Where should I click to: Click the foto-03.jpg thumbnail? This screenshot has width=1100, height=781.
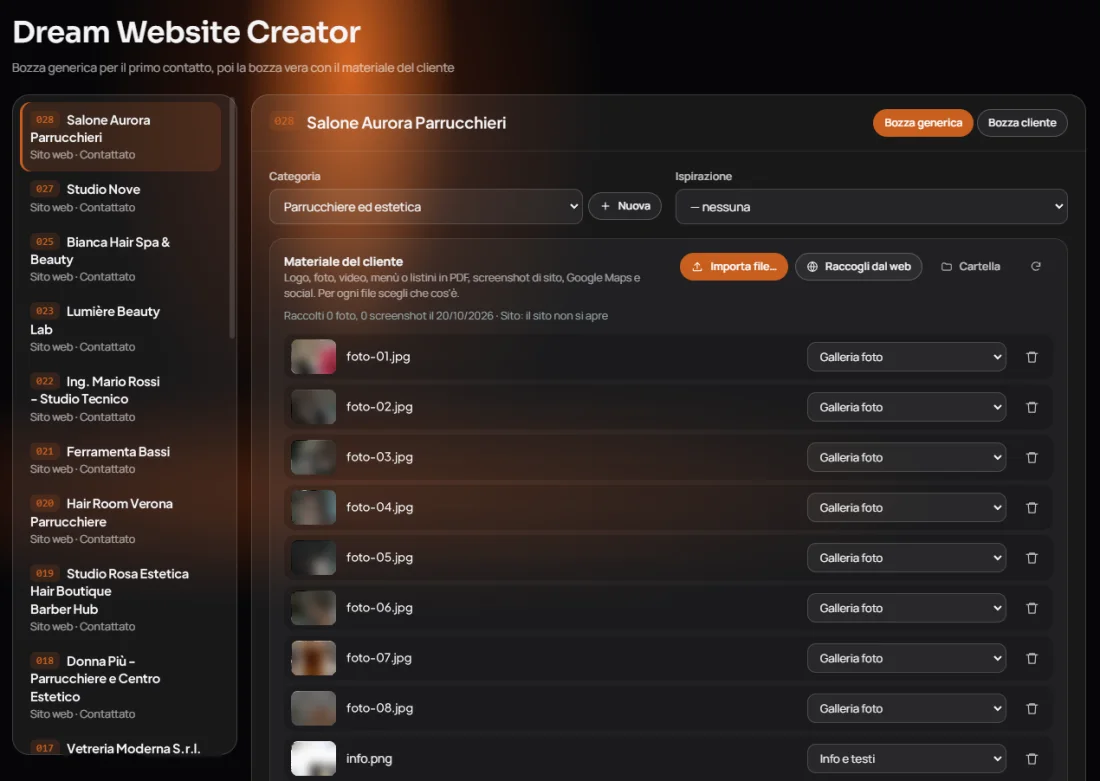314,457
